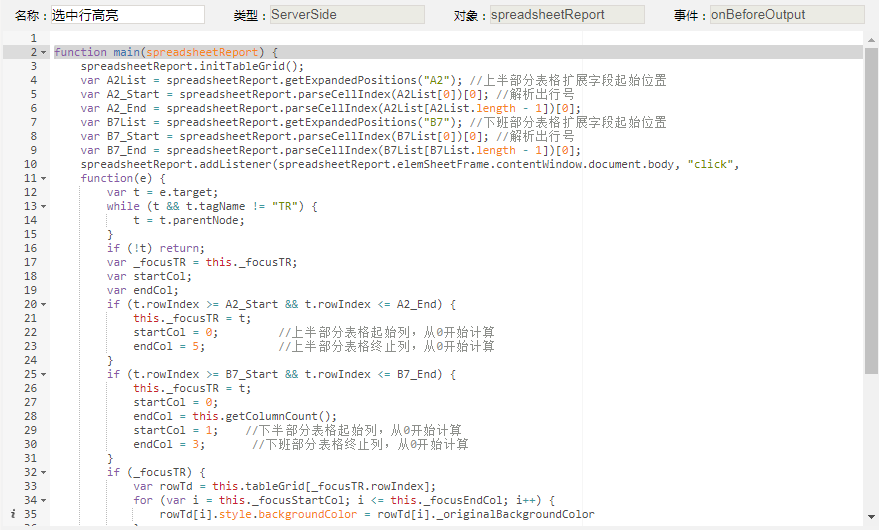
Task: Collapse the fold arrow at line 32
Action: (x=44, y=473)
